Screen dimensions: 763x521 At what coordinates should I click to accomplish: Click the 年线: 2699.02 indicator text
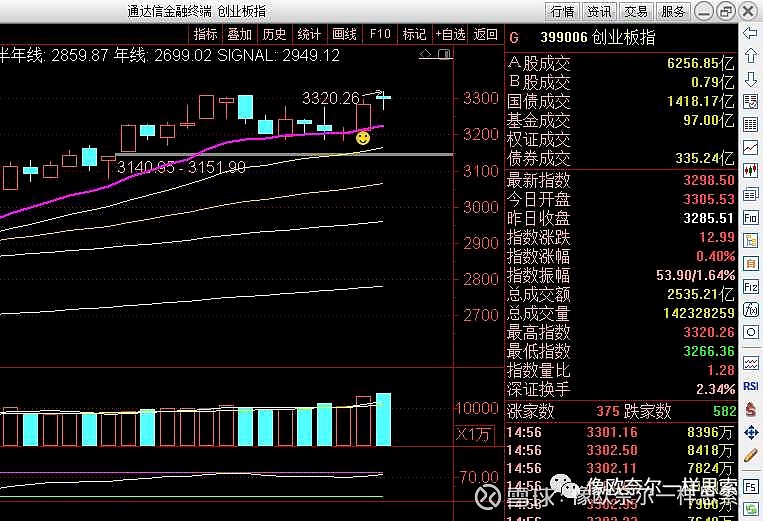coord(163,55)
